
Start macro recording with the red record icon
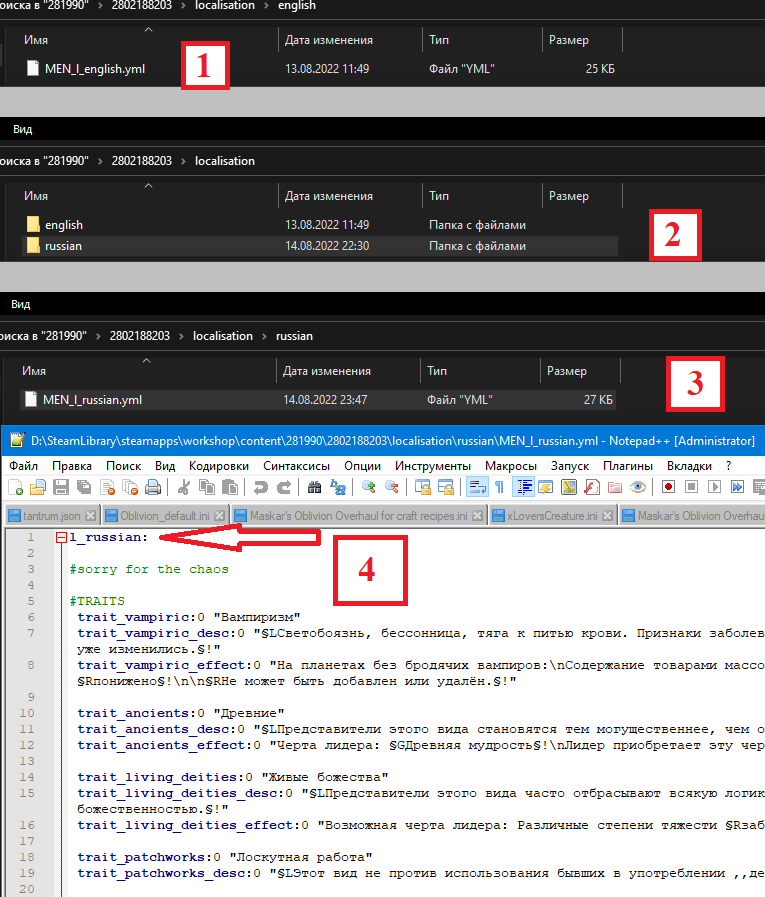(668, 487)
